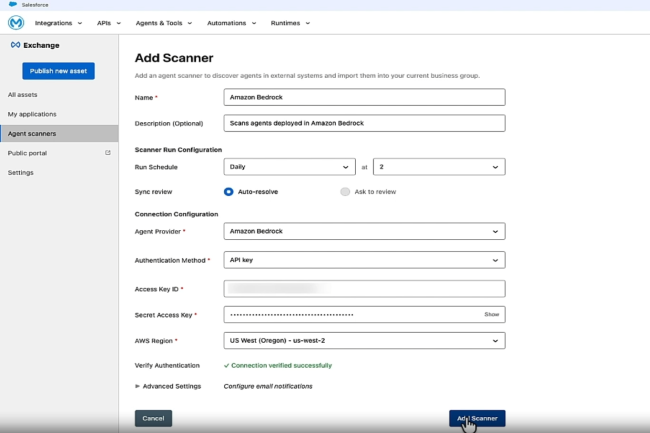Go to All assets in sidebar
The width and height of the screenshot is (650, 433).
pyautogui.click(x=22, y=94)
